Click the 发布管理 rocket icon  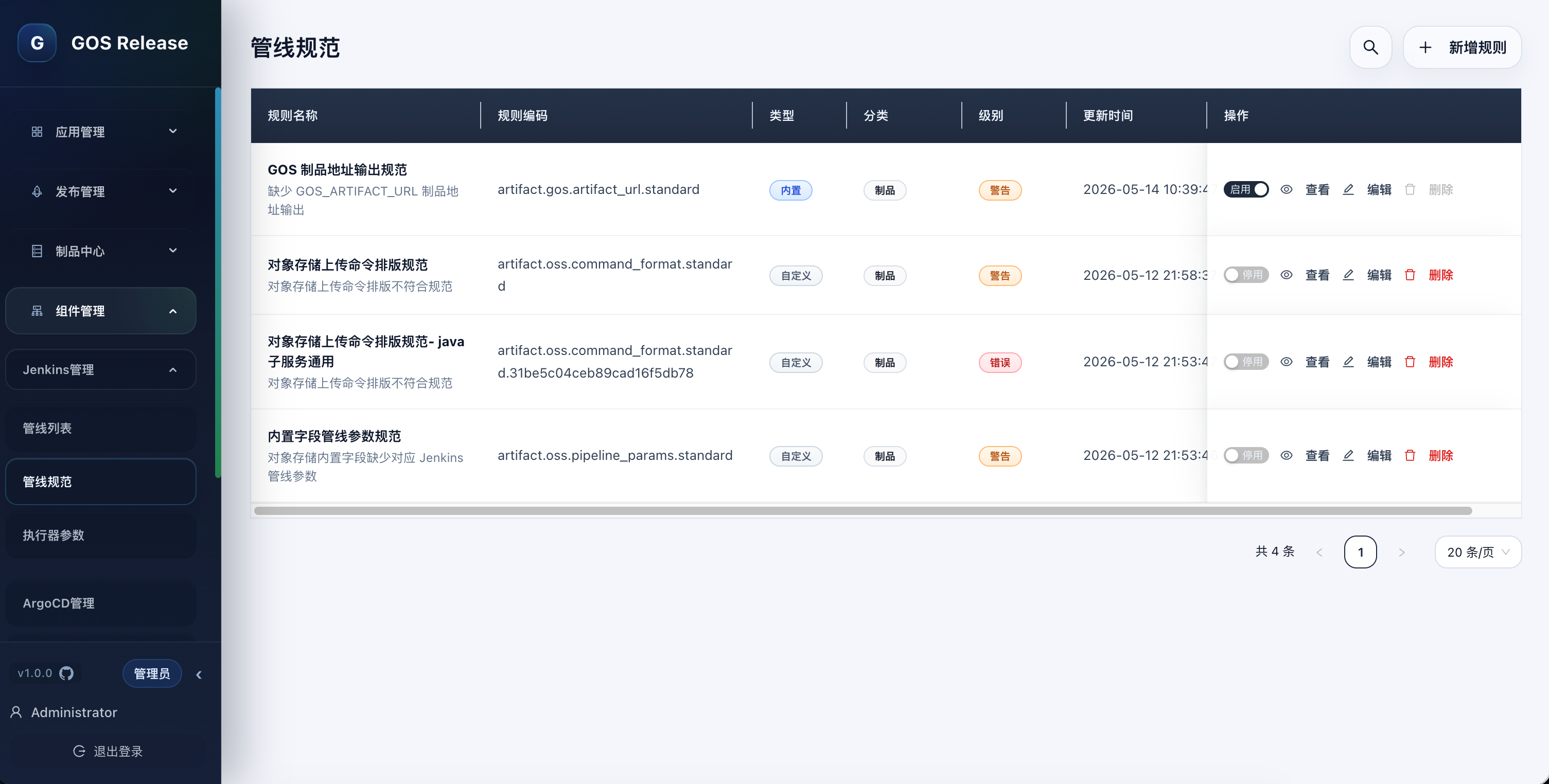click(37, 191)
